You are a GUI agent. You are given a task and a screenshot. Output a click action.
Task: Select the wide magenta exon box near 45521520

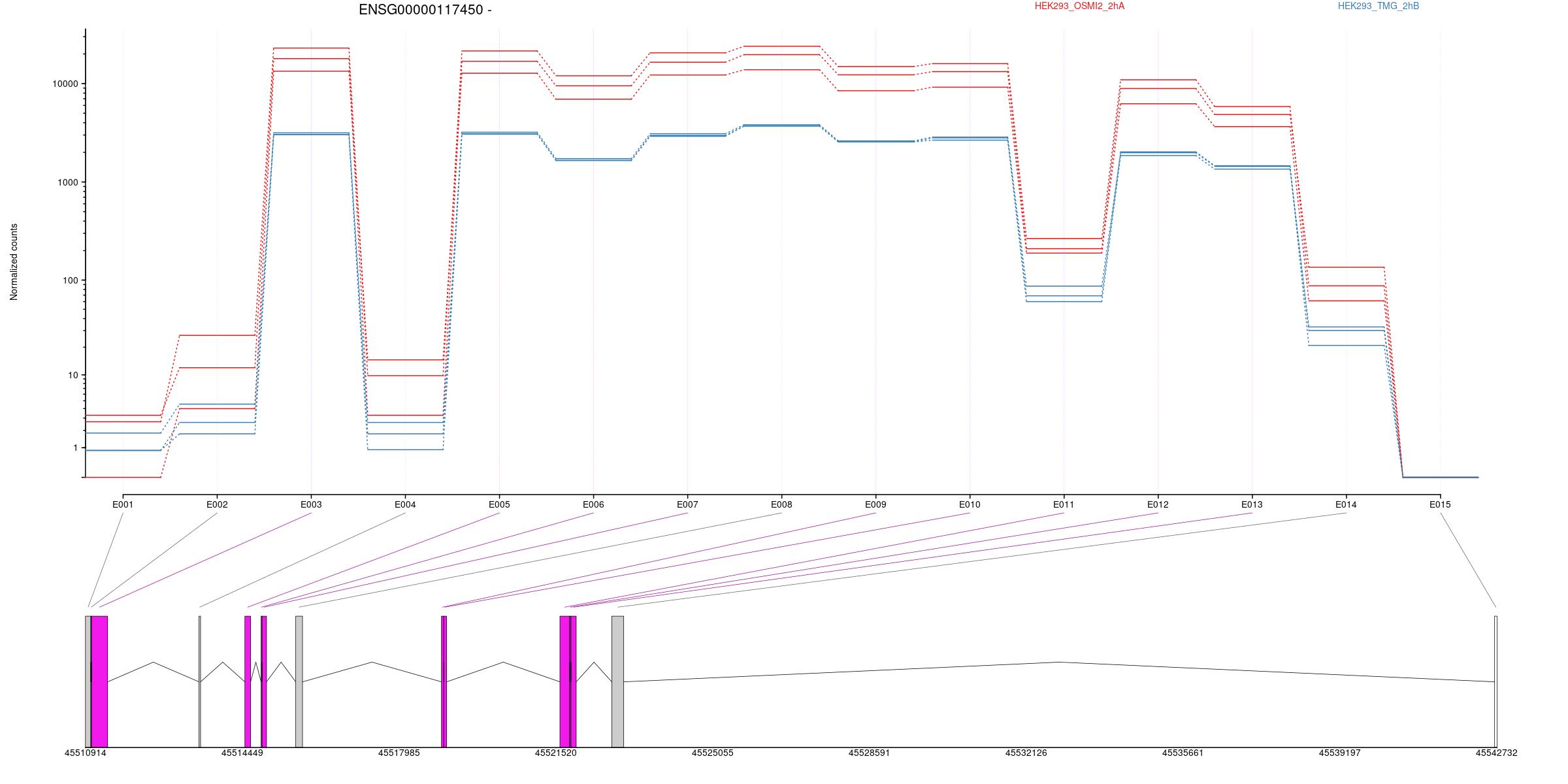pos(564,681)
